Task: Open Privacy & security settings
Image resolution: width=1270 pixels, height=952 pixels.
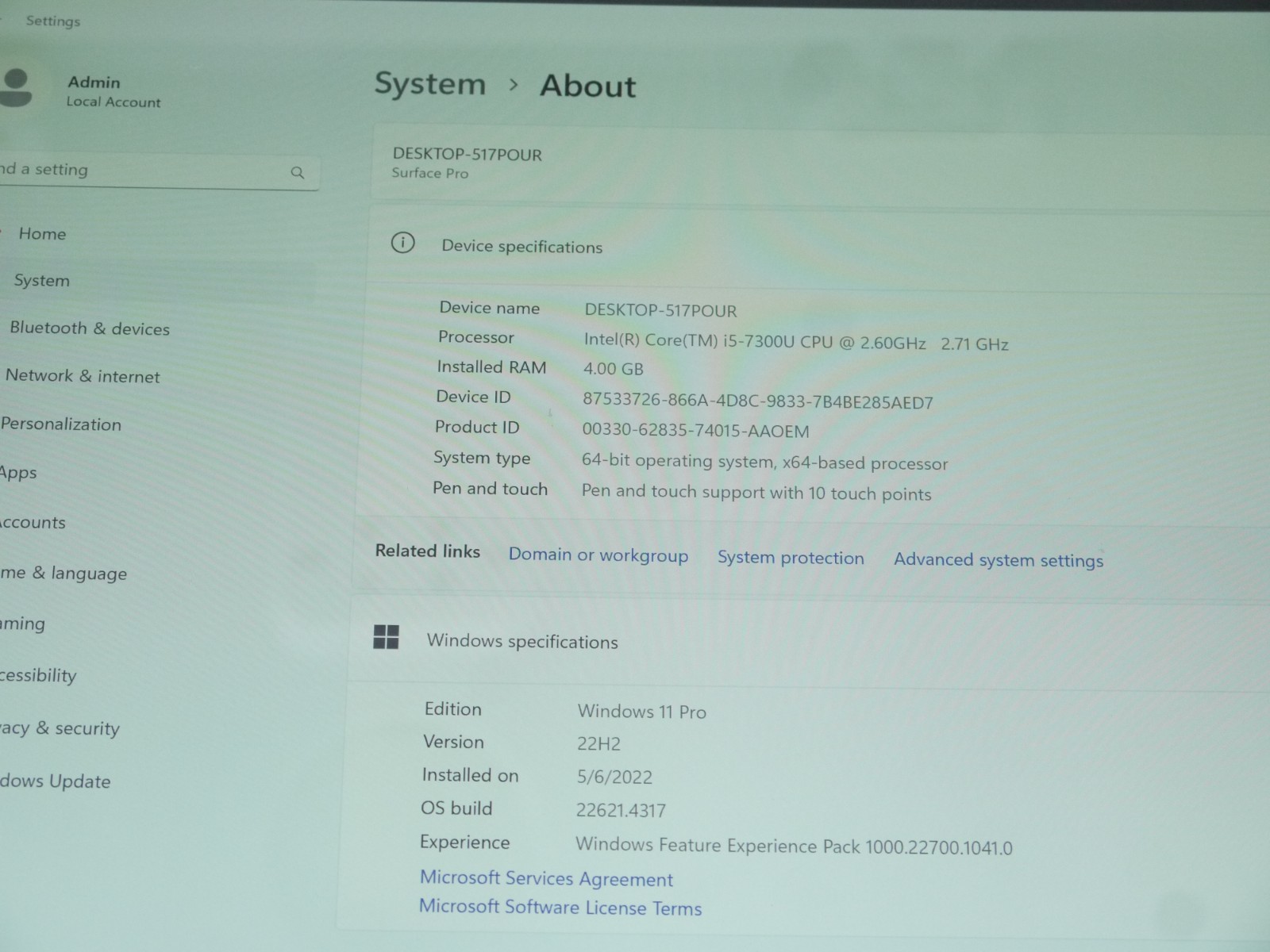Action: [60, 728]
